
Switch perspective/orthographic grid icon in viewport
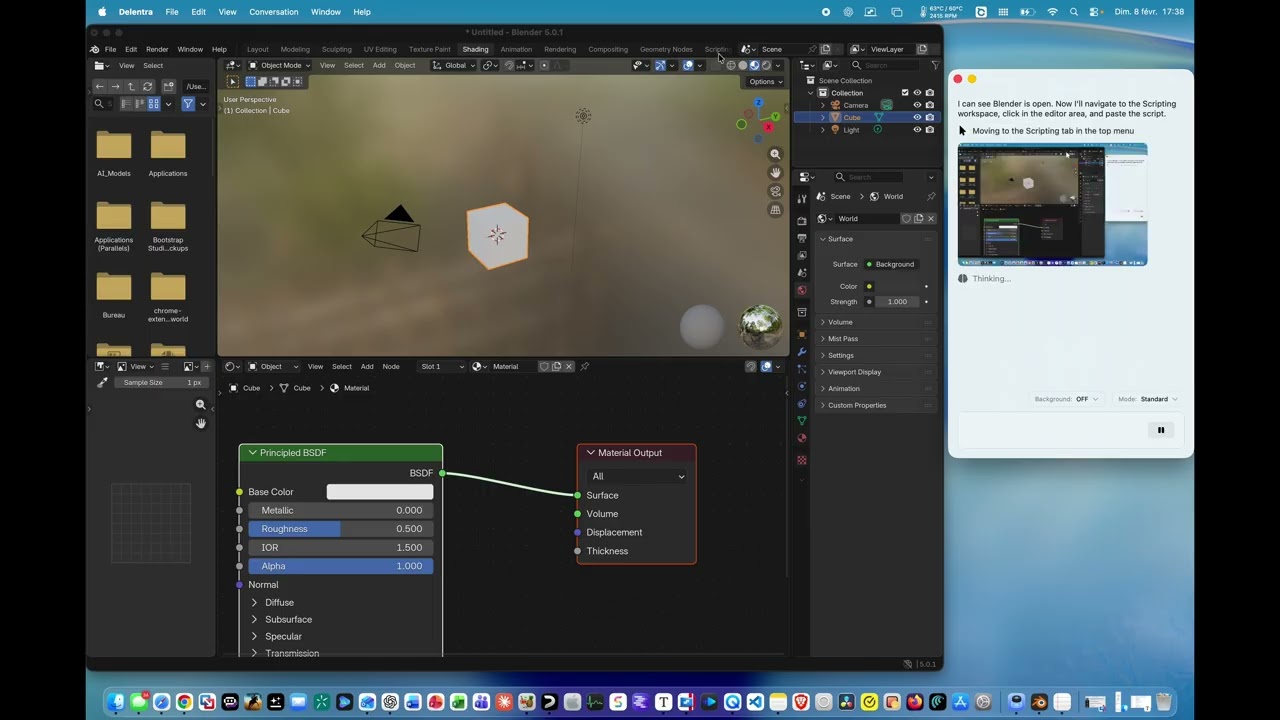pos(775,210)
